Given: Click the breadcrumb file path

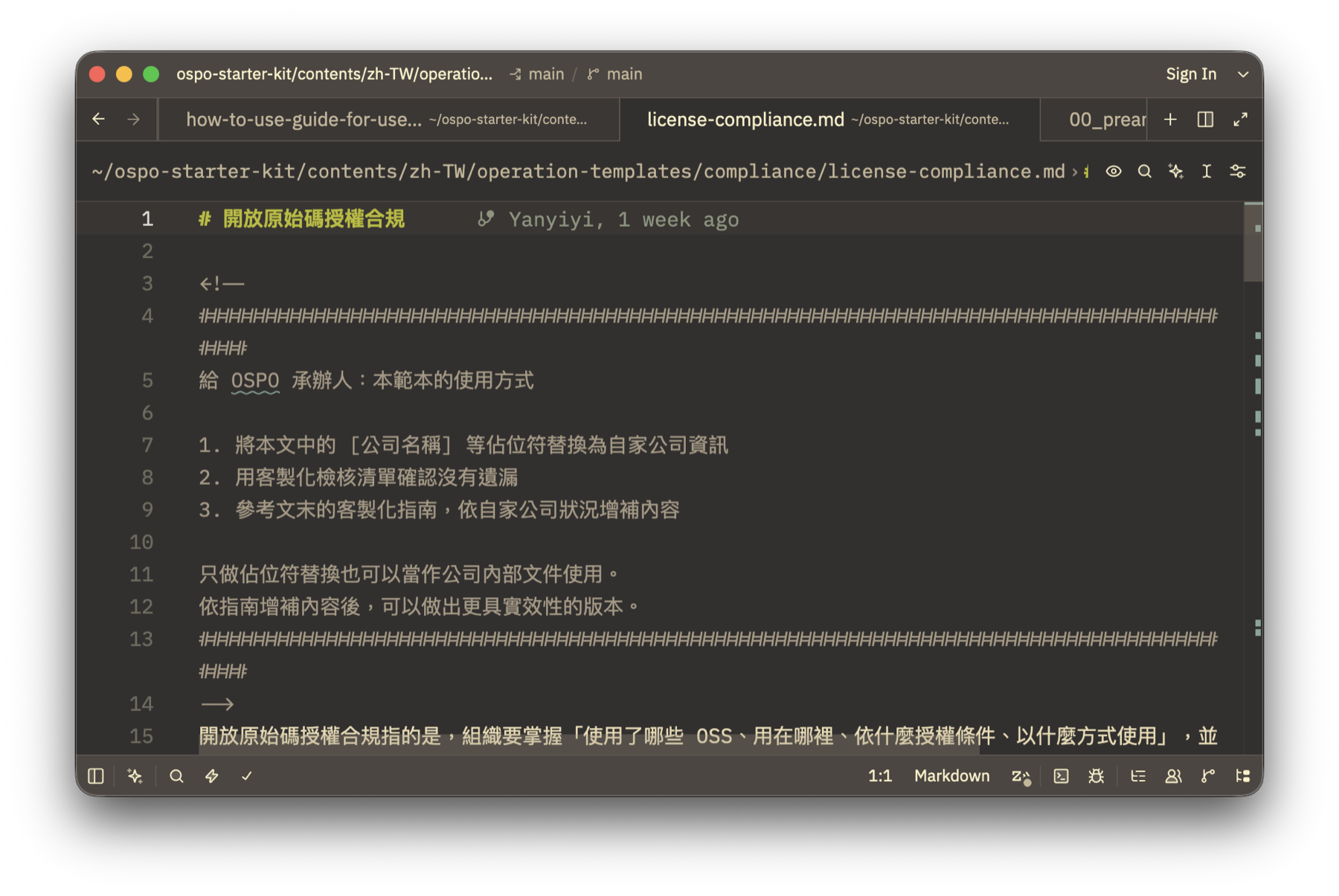Looking at the screenshot, I should click(x=578, y=172).
